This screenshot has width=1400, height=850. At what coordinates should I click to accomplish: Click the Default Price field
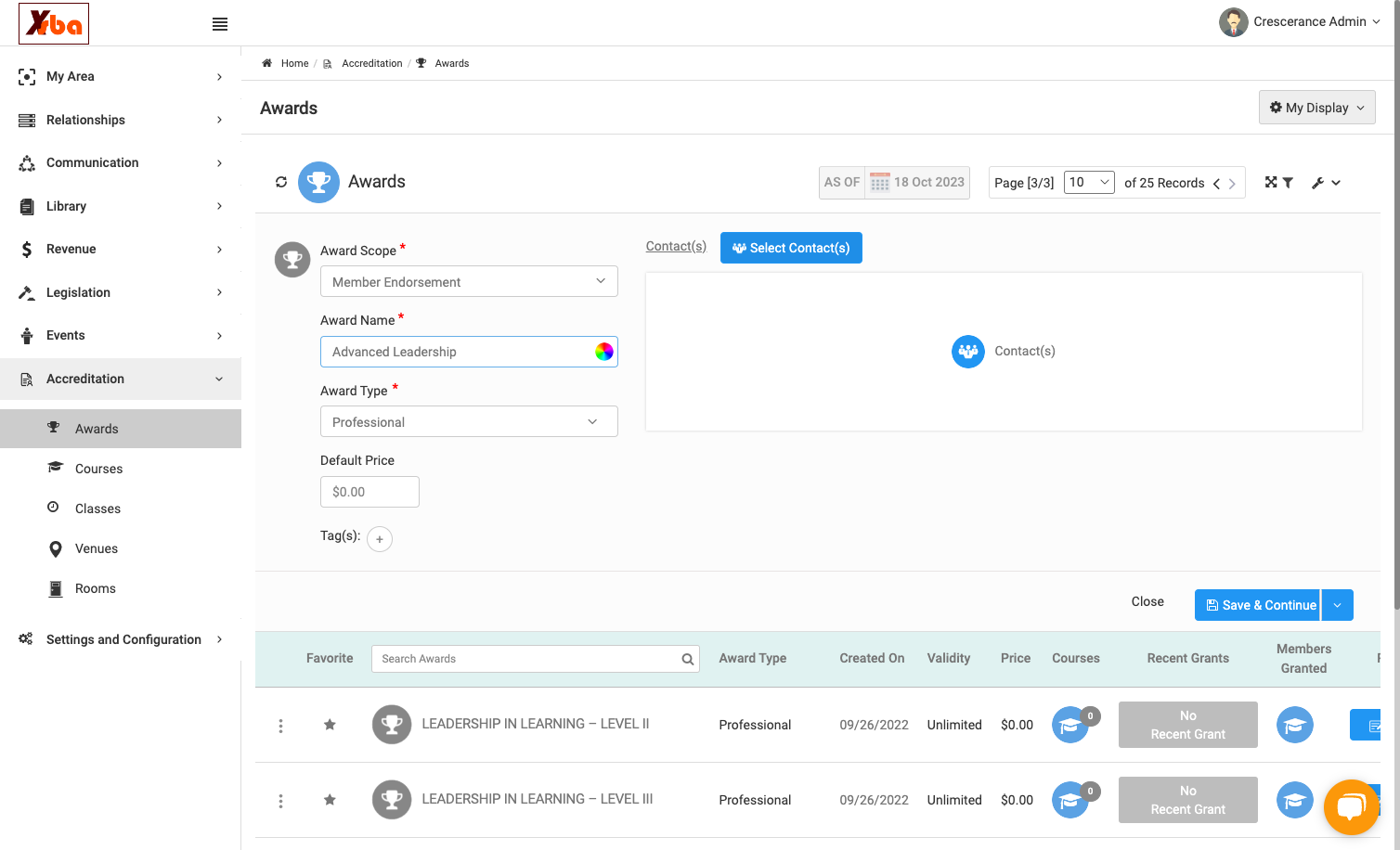point(369,492)
